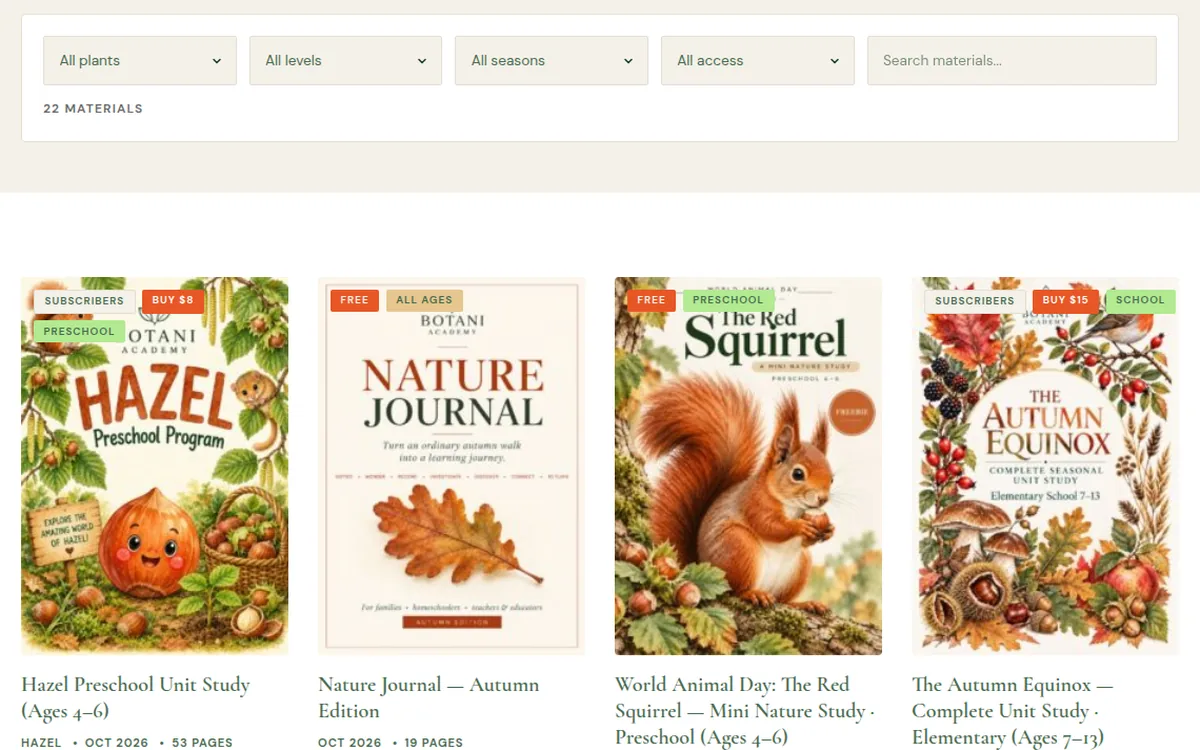Click the BUY $8 badge on Hazel card

173,300
